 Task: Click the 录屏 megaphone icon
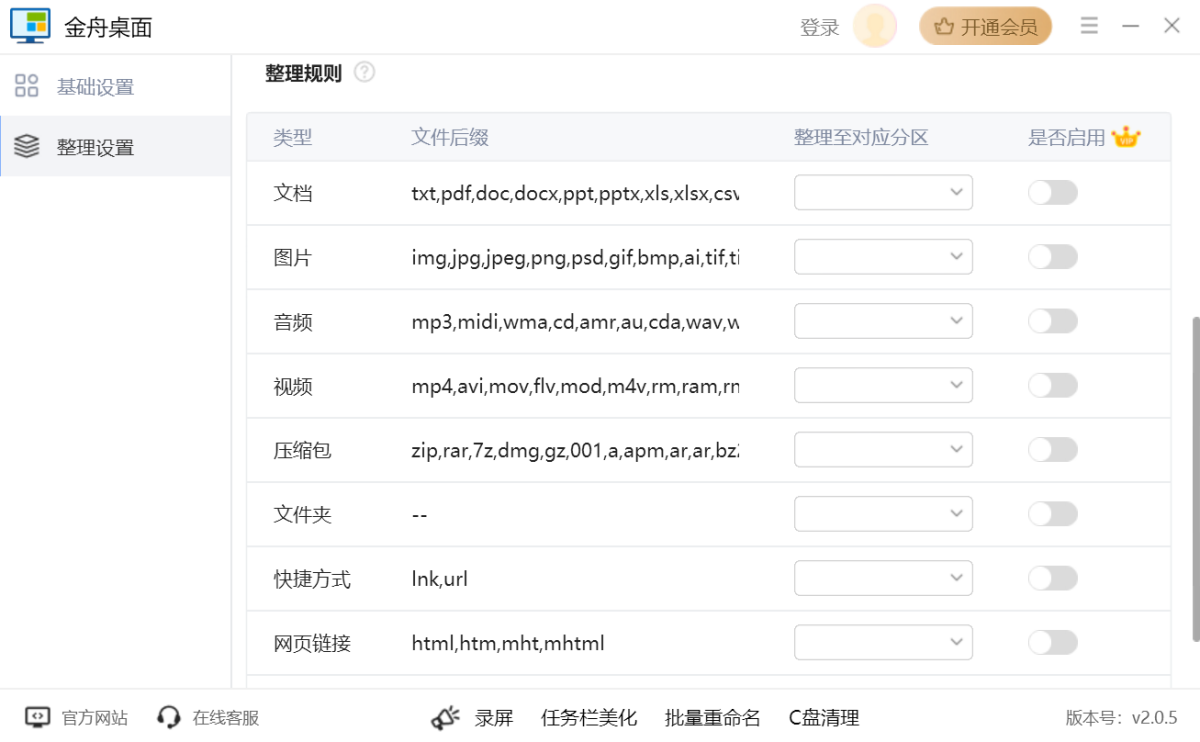click(x=445, y=717)
